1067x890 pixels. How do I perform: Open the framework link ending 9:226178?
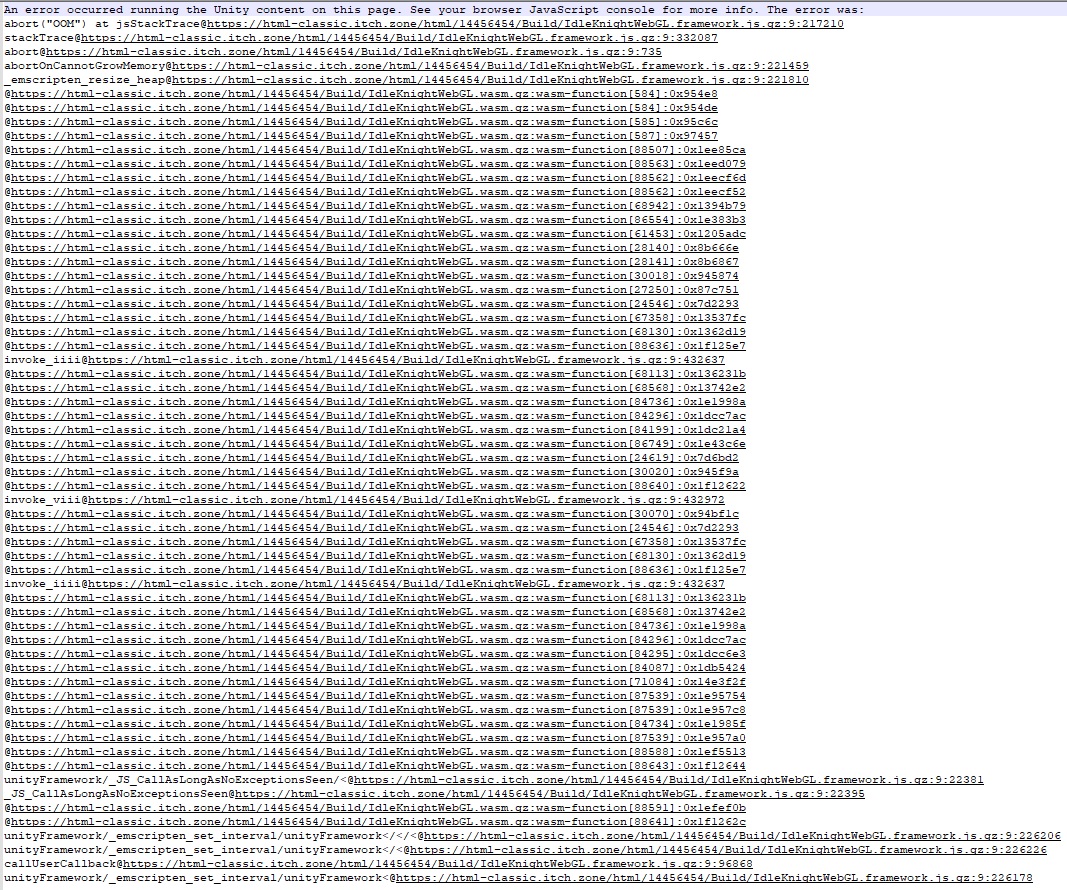tap(714, 878)
